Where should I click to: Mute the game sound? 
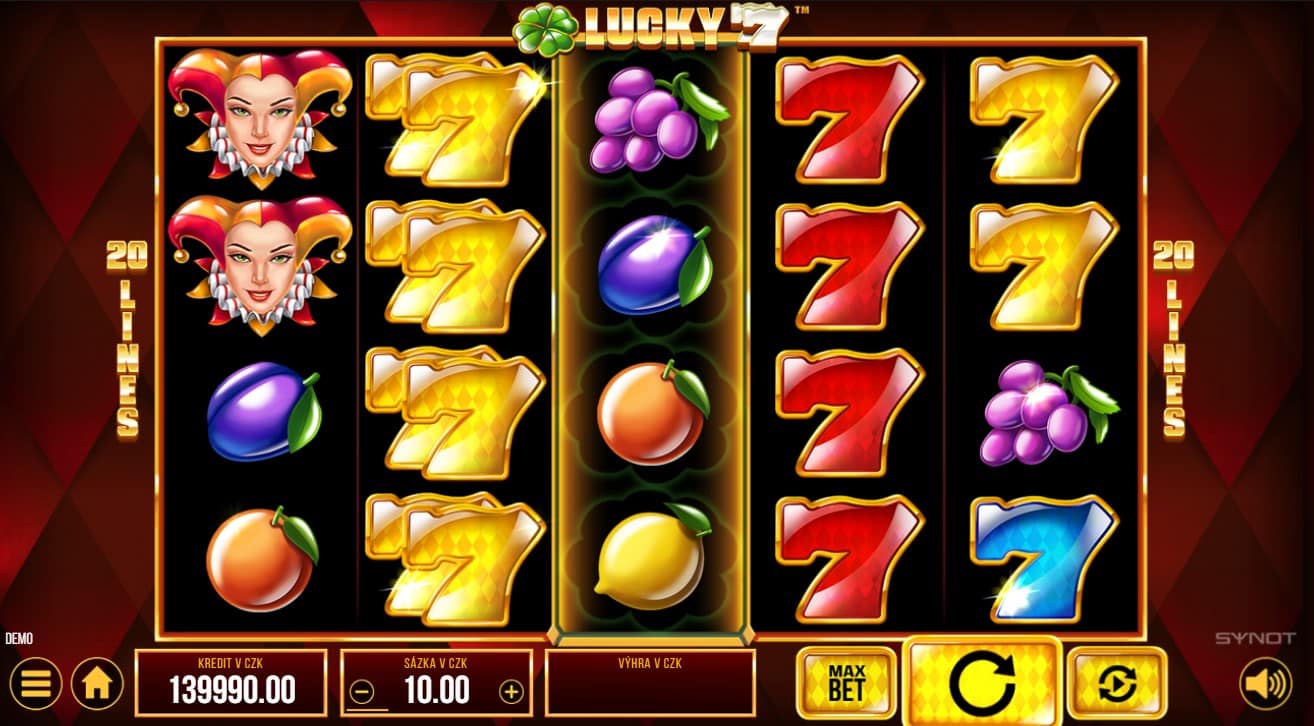pyautogui.click(x=1265, y=685)
